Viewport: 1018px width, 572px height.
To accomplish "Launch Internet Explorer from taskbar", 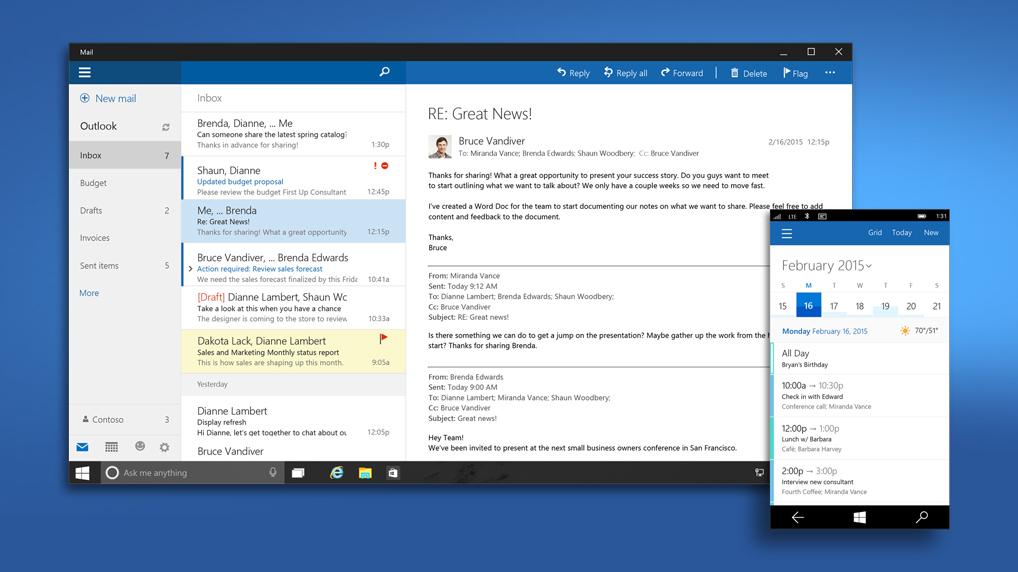I will click(x=336, y=473).
